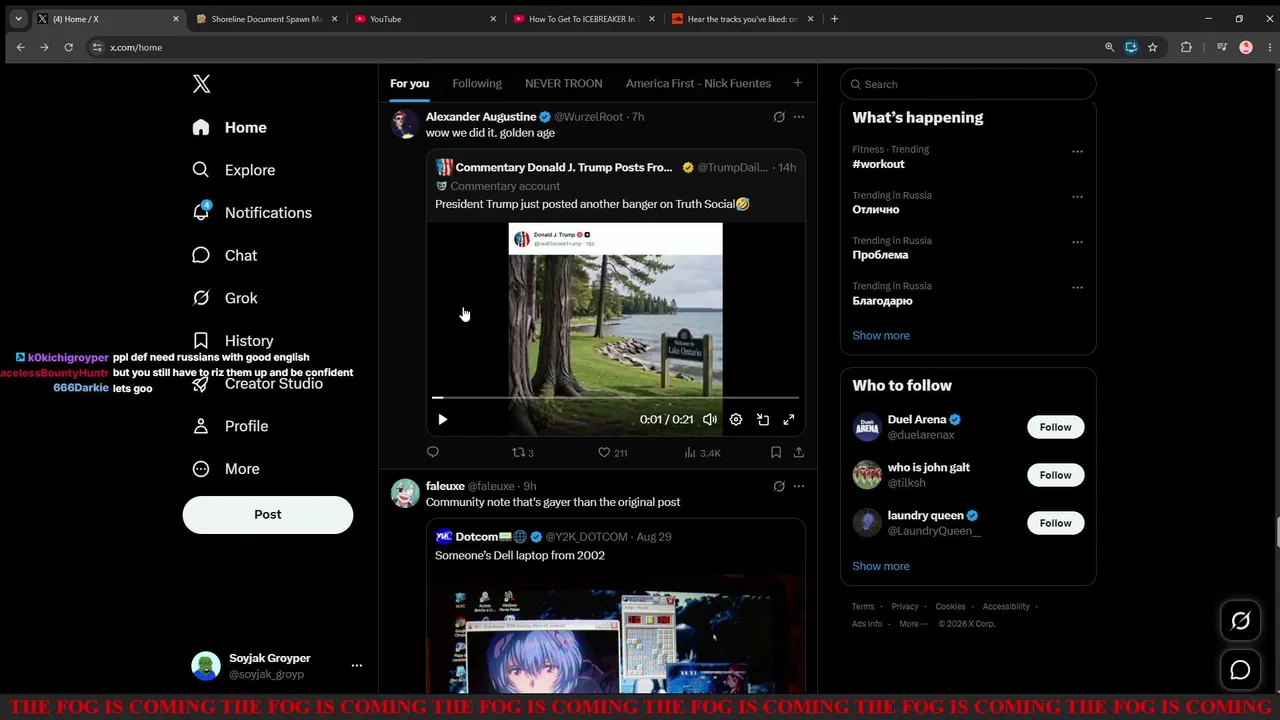Open Soyjak Groyper account options menu
Screen dimensions: 1280x720
tap(357, 666)
